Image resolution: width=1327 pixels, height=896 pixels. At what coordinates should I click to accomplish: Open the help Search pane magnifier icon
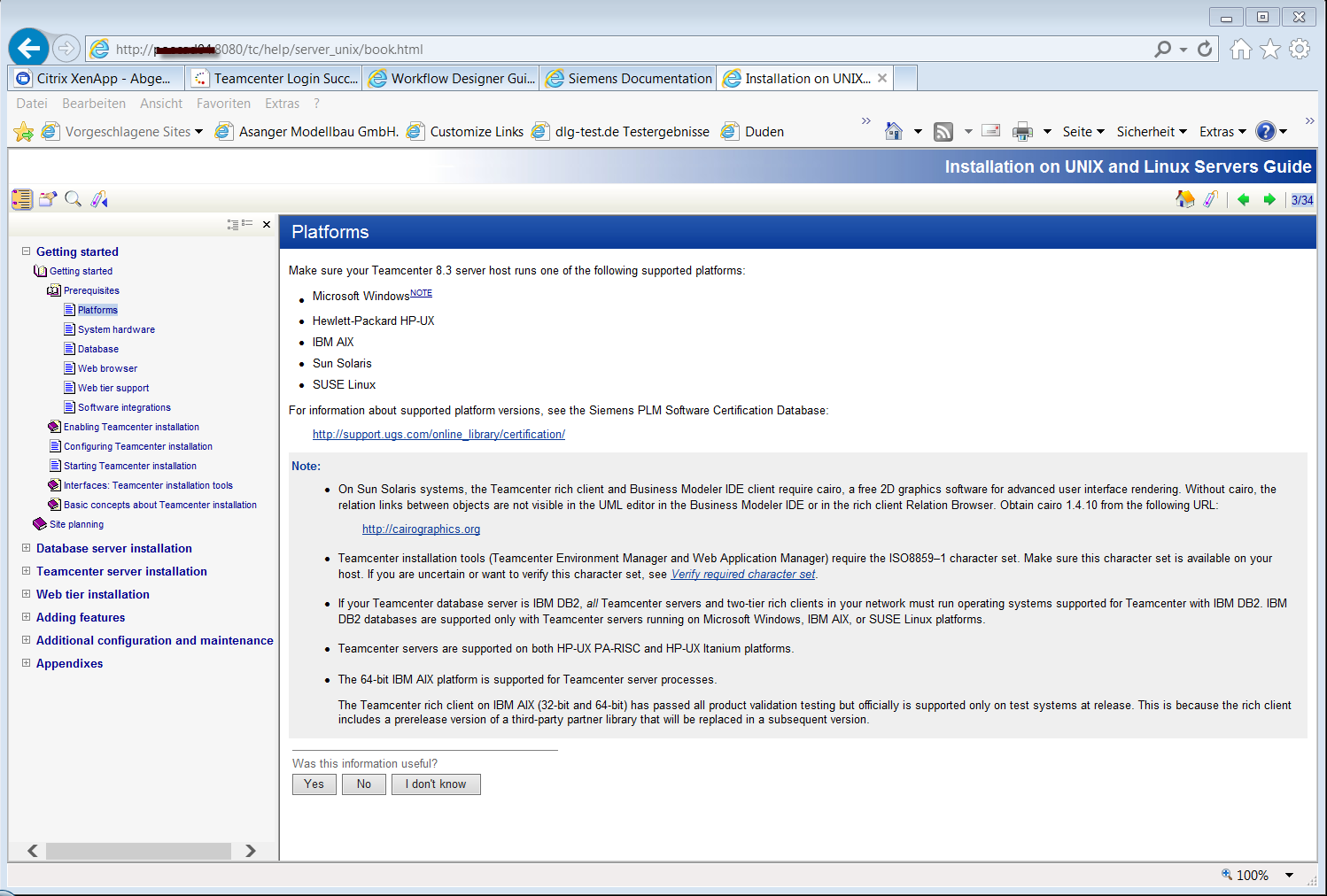point(74,199)
